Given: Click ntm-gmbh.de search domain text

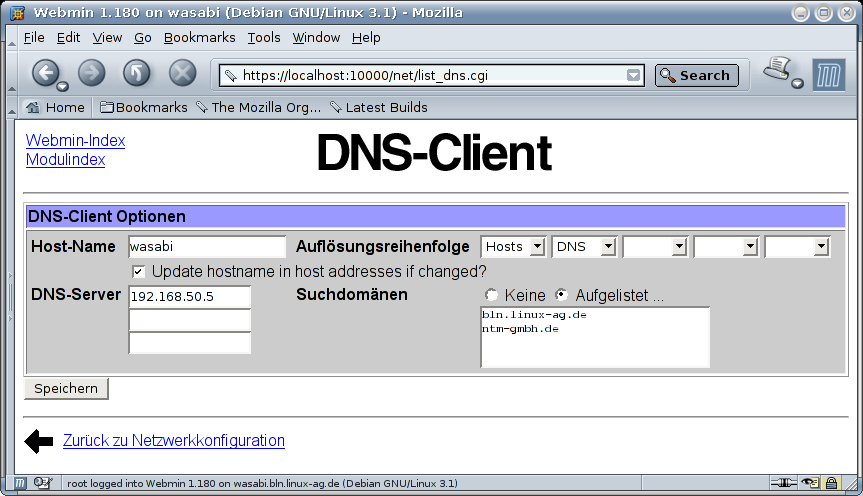Looking at the screenshot, I should click(x=520, y=329).
